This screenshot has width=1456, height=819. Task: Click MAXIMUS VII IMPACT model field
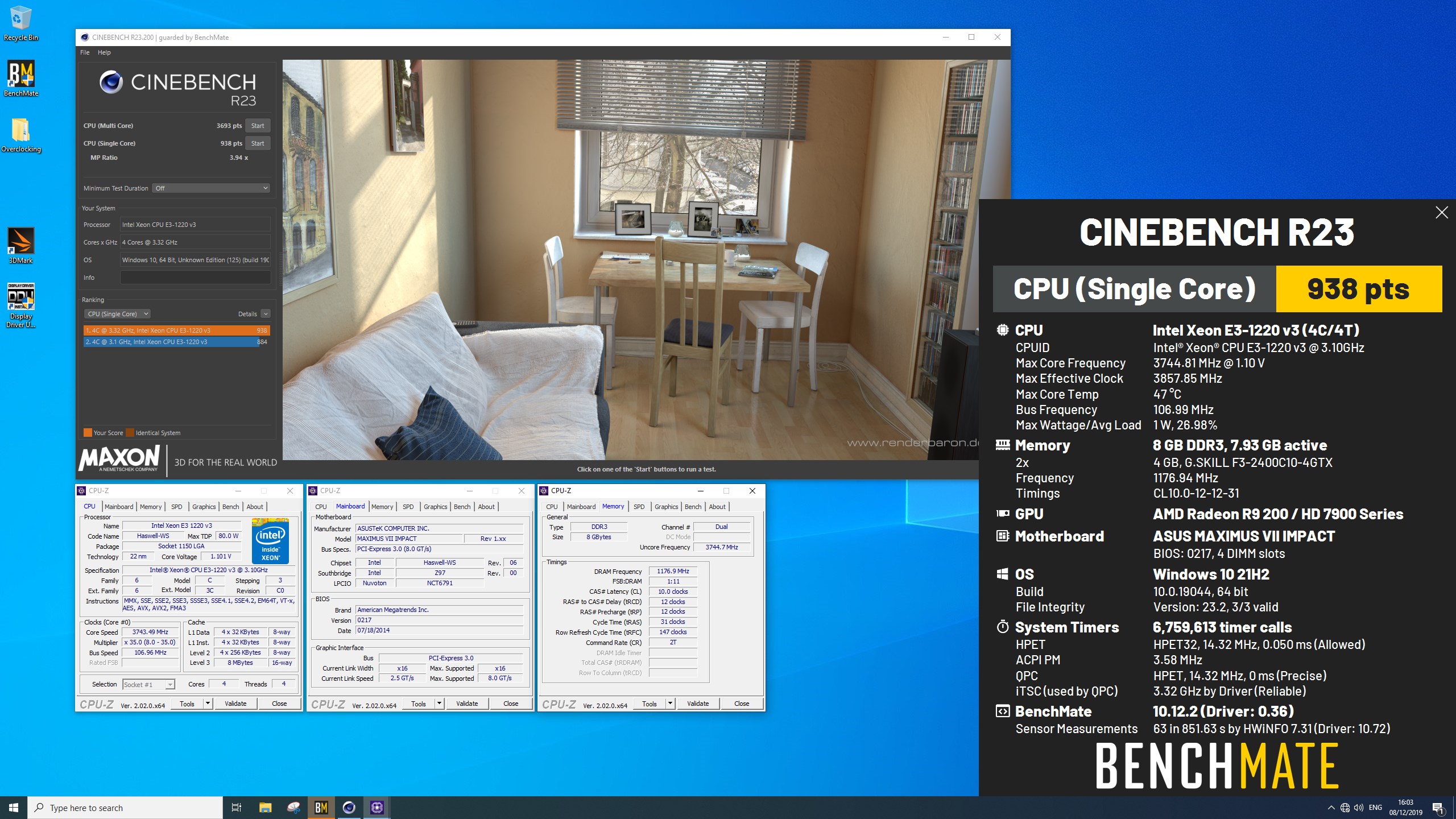[409, 539]
